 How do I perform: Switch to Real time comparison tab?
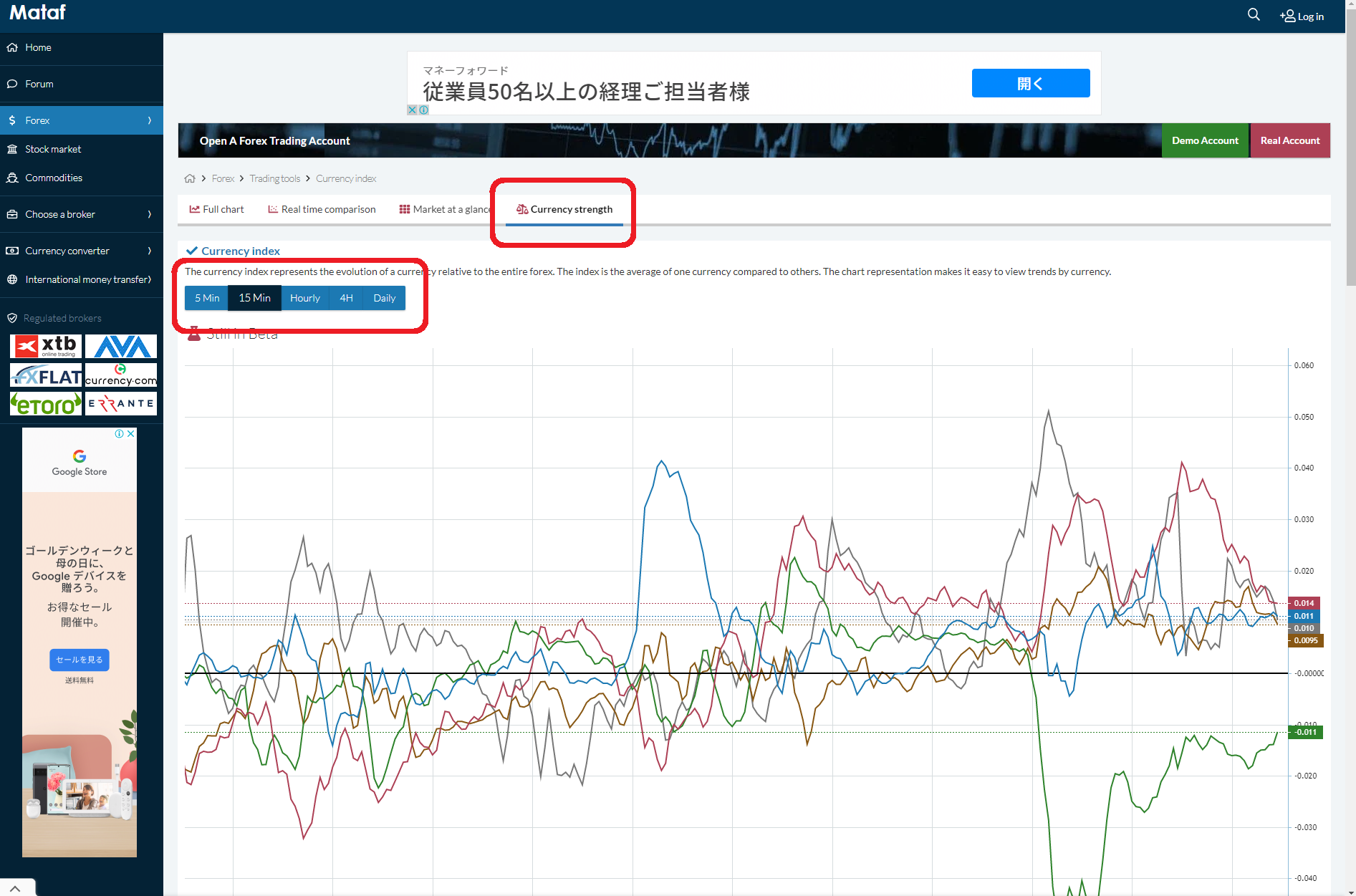(322, 209)
